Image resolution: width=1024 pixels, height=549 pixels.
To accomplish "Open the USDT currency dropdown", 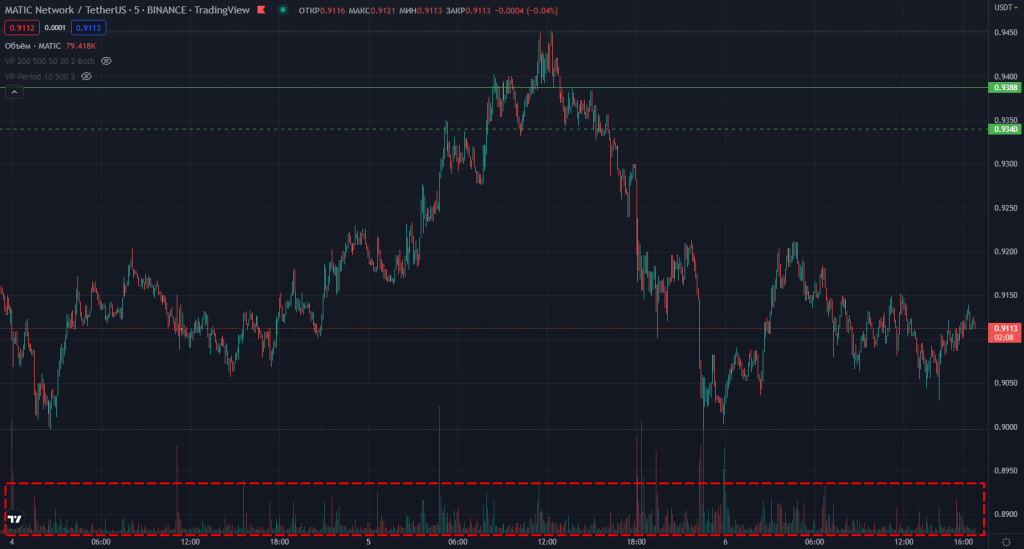I will [1006, 8].
